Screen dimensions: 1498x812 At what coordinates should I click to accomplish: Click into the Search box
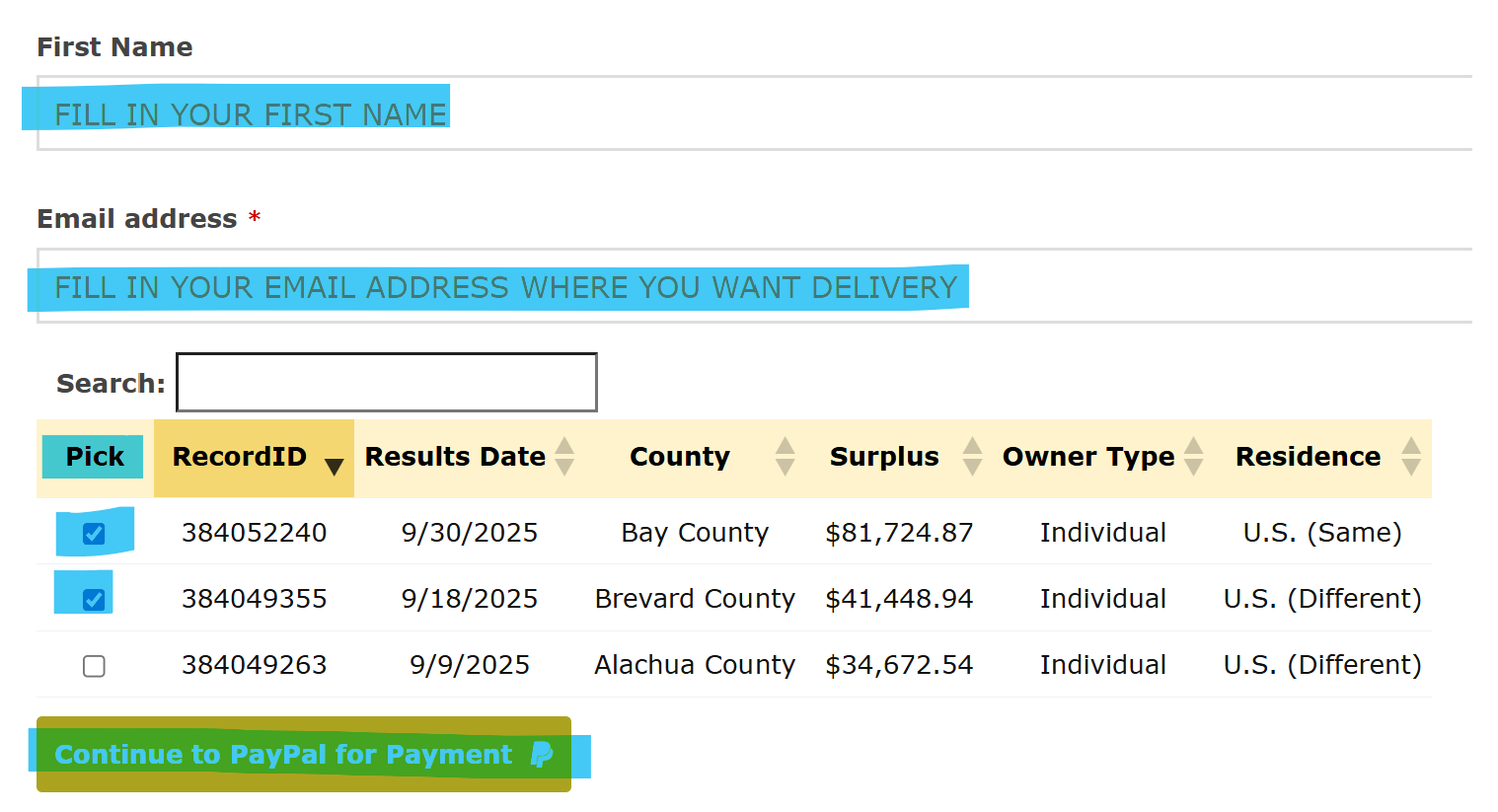coord(387,383)
